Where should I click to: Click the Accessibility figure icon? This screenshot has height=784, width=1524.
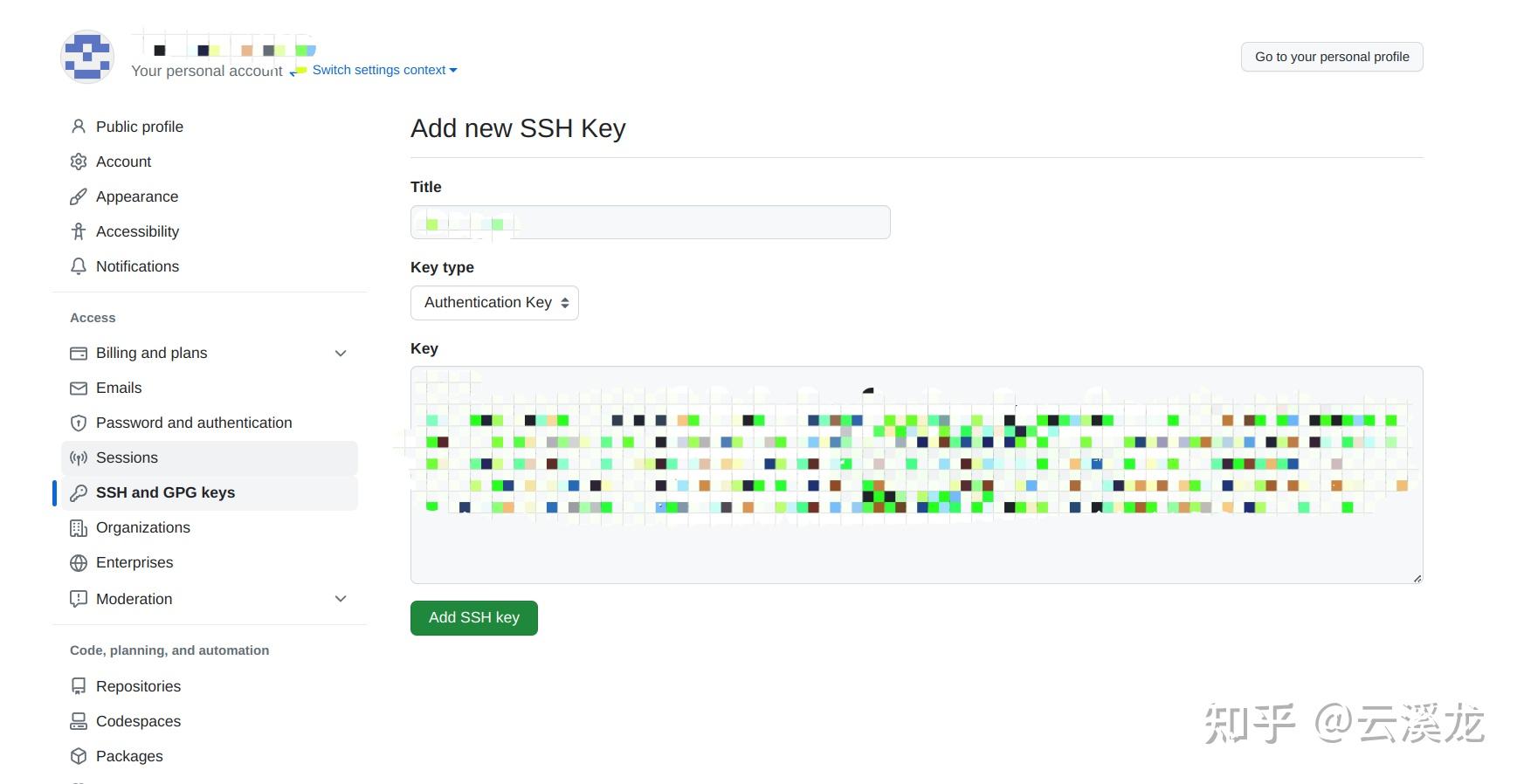click(79, 231)
